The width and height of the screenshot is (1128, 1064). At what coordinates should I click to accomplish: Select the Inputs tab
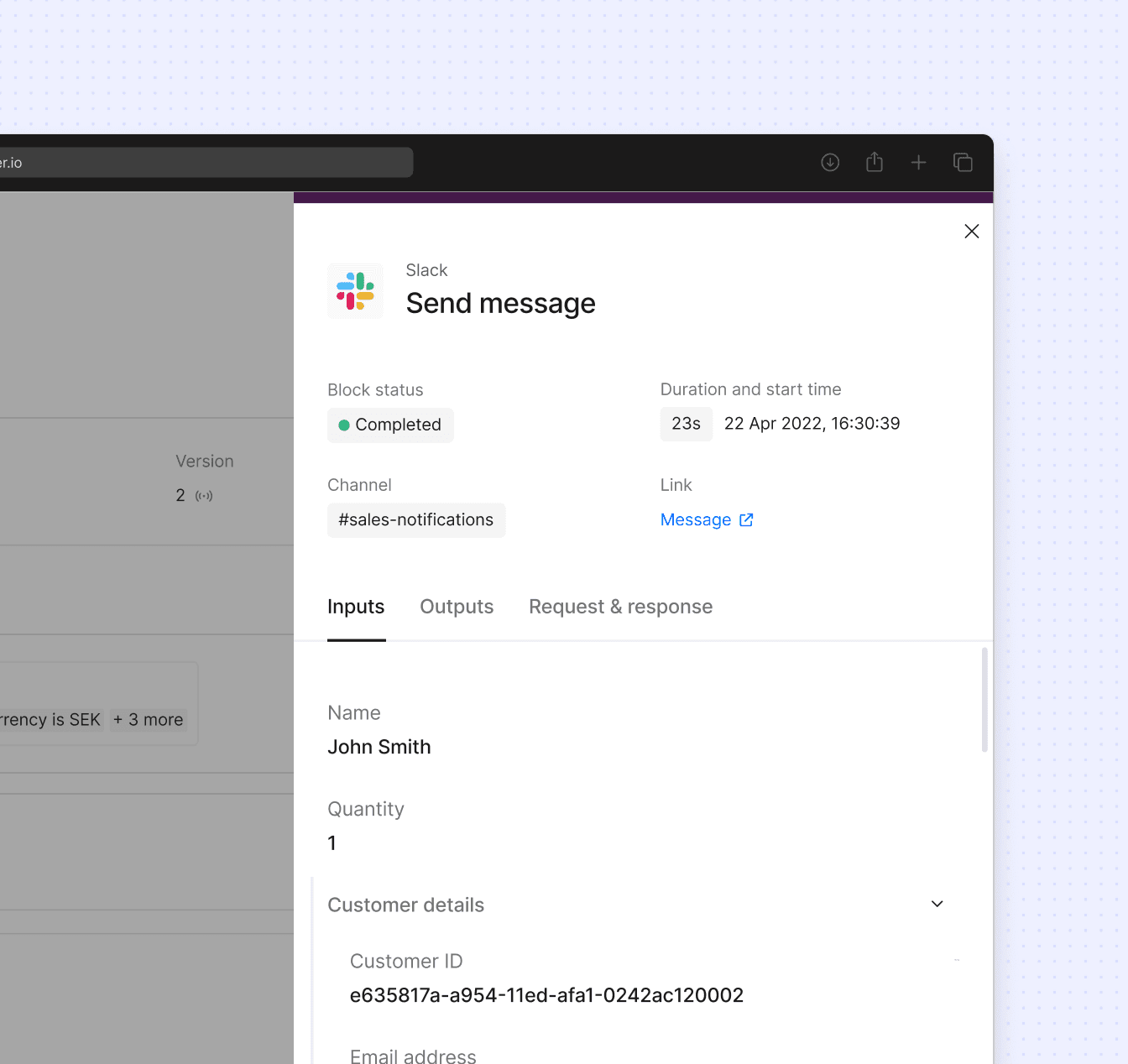356,607
